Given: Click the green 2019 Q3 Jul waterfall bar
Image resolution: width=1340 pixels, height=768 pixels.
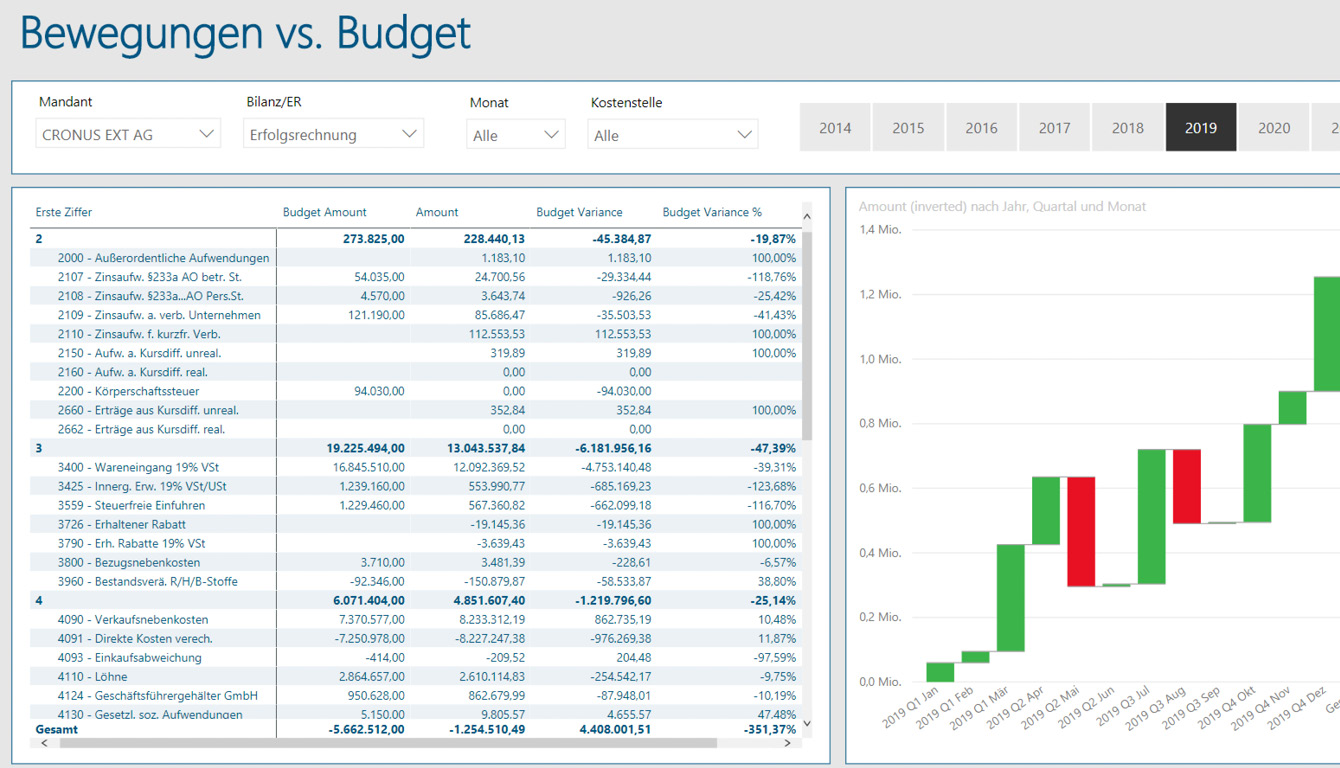Looking at the screenshot, I should [1152, 517].
